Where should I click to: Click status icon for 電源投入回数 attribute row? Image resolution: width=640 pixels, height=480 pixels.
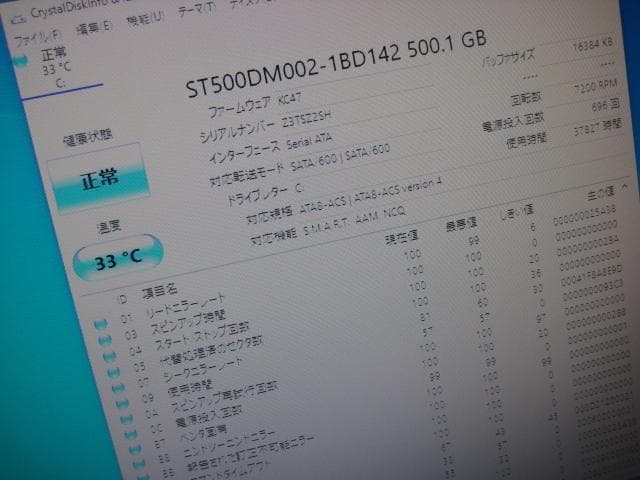(131, 435)
